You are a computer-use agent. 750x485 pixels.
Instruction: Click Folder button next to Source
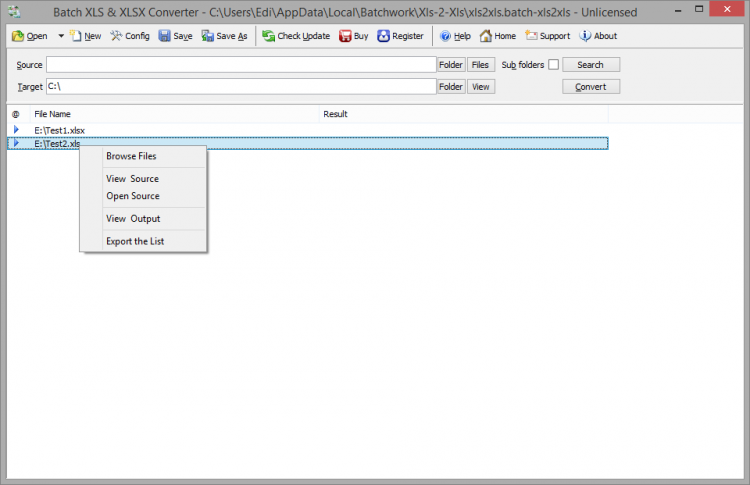(451, 65)
